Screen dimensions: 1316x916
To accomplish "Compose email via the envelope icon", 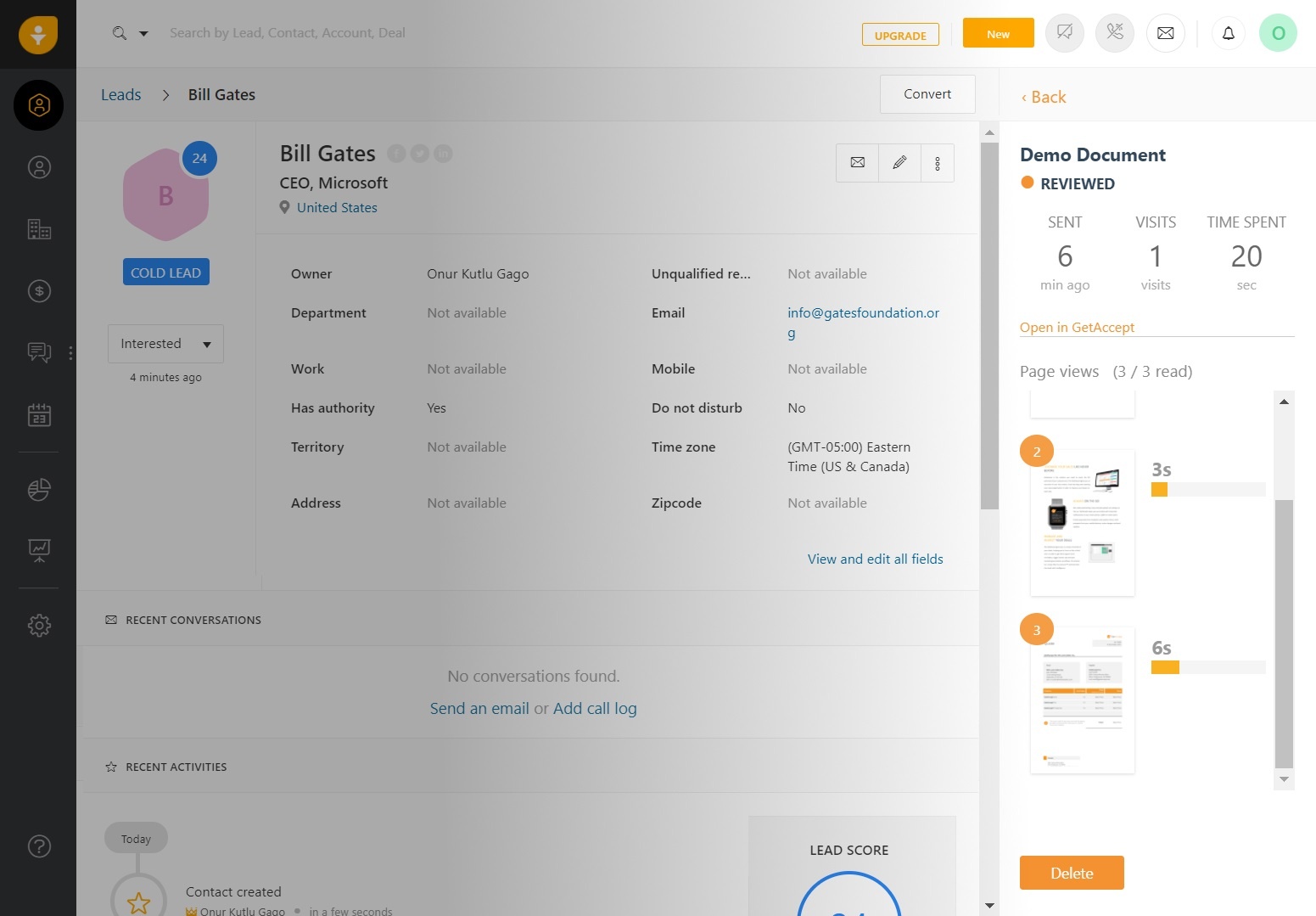I will [1165, 33].
